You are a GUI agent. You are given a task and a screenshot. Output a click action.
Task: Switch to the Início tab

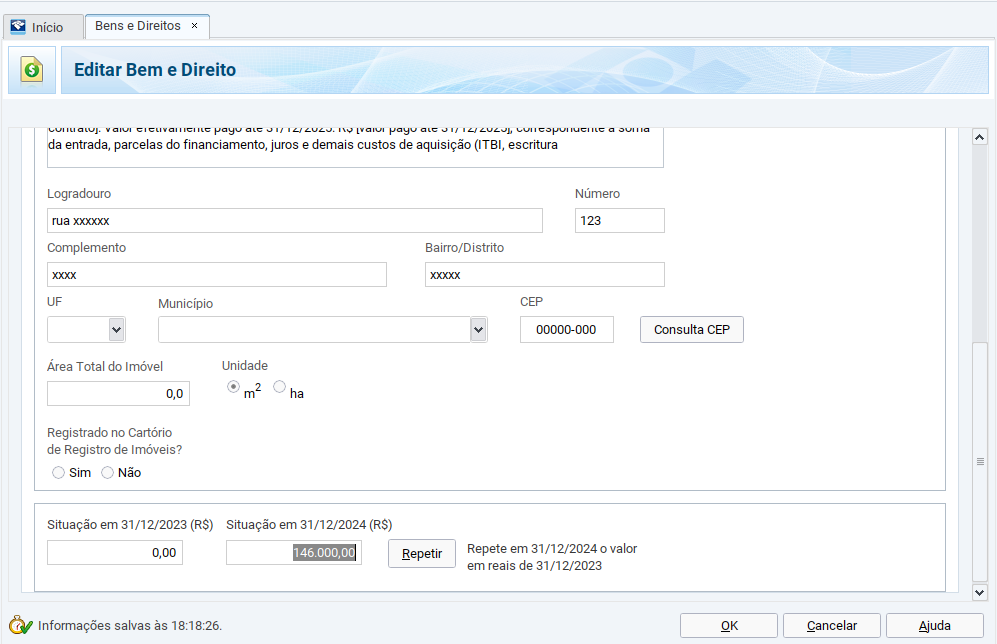pyautogui.click(x=46, y=27)
